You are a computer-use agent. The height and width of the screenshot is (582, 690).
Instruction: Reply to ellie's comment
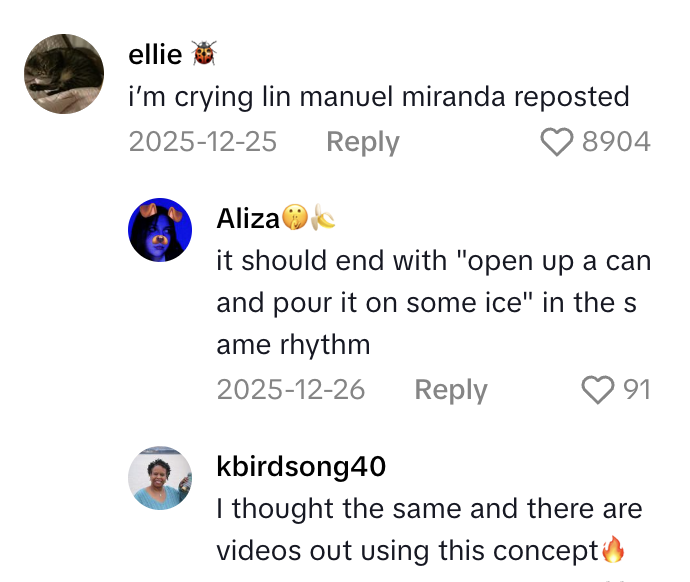(x=363, y=143)
